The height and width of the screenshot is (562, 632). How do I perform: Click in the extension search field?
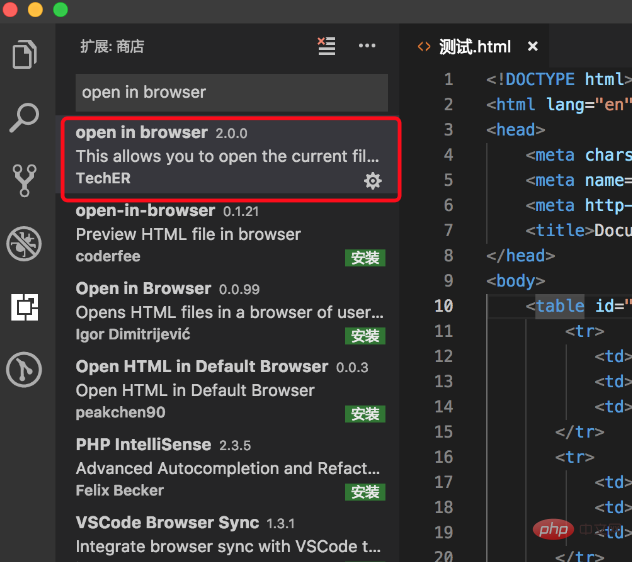[231, 92]
